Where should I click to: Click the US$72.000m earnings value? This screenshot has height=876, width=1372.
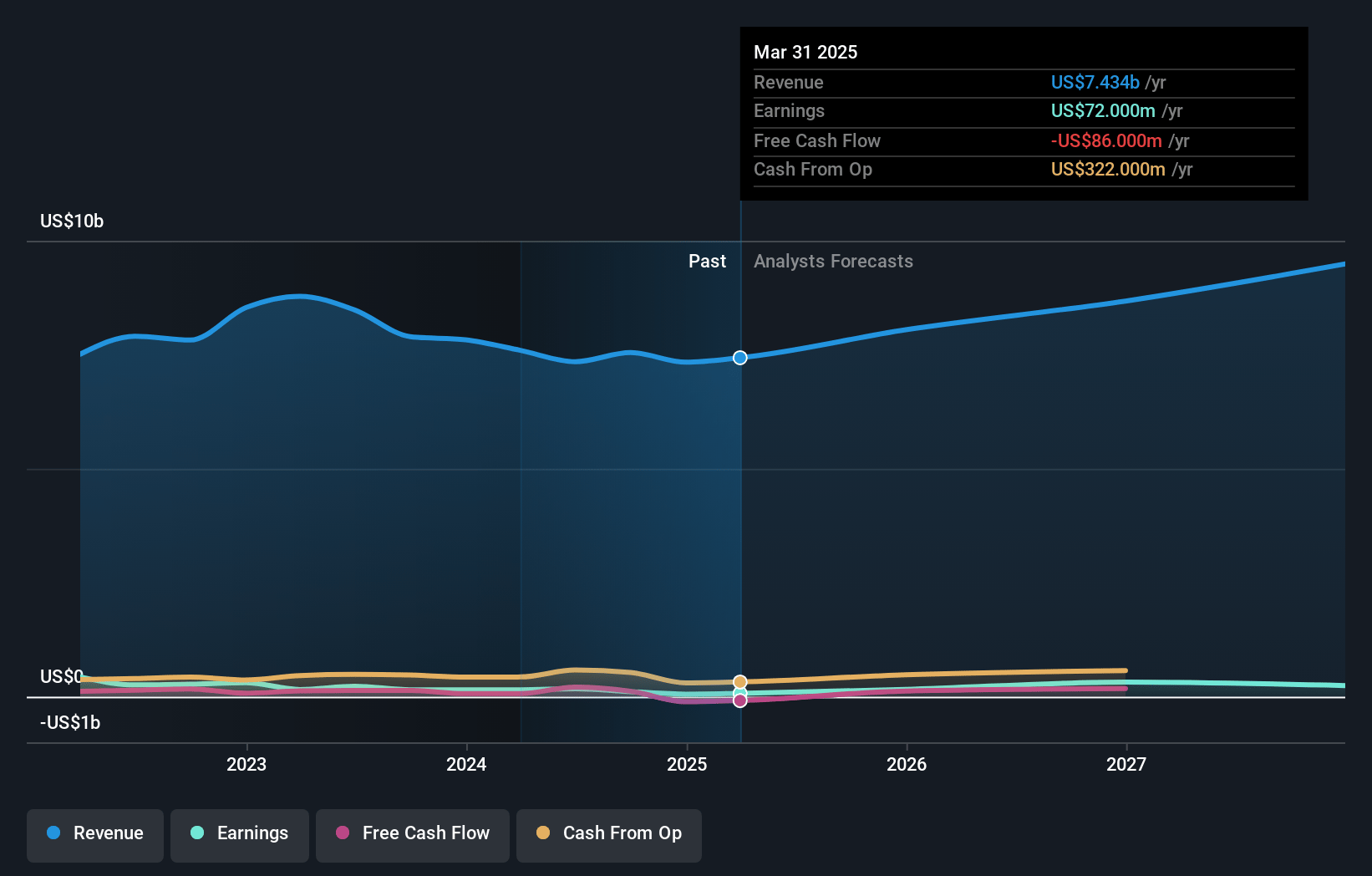point(1103,111)
